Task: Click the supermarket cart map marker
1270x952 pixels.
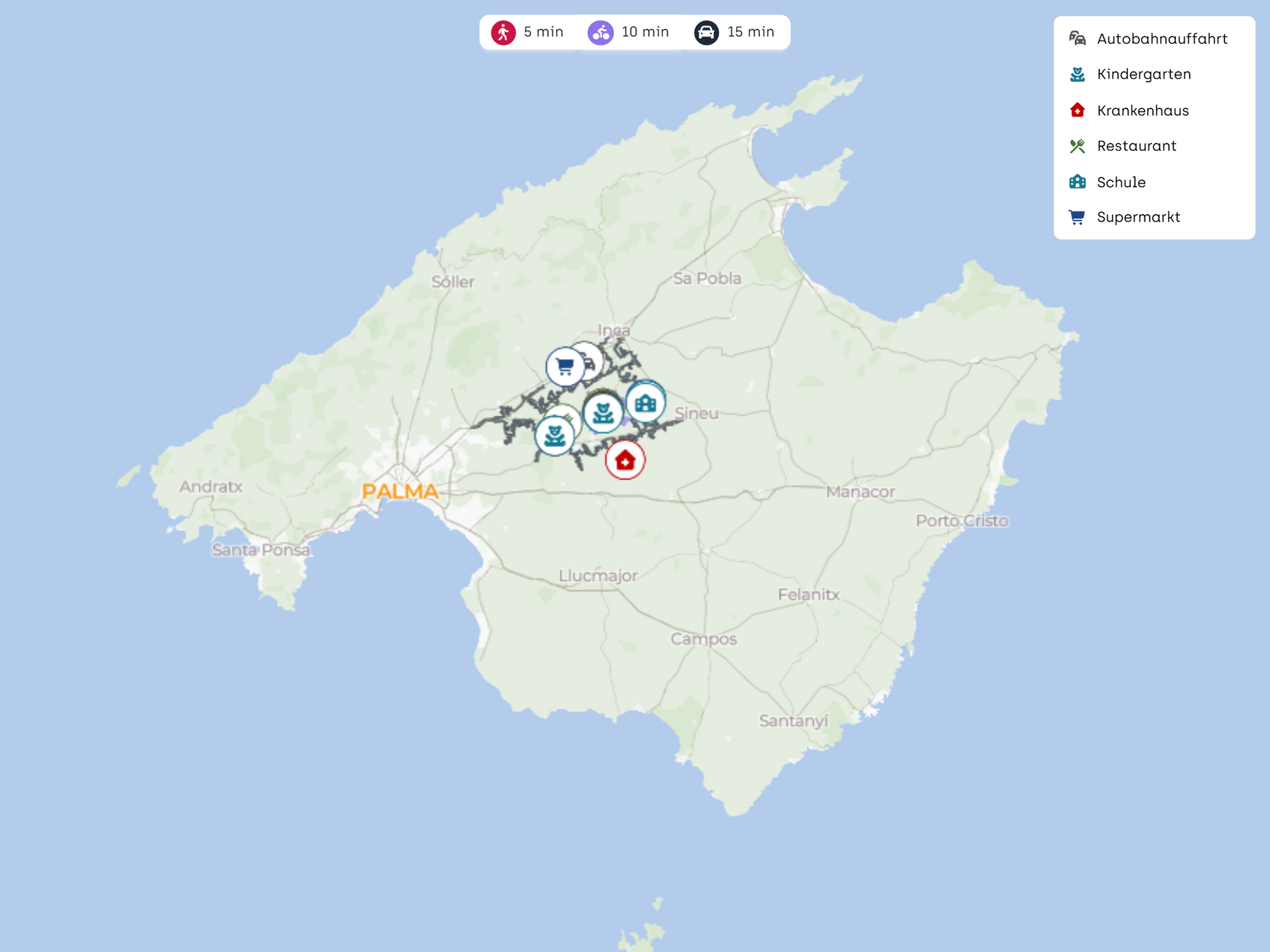Action: coord(564,366)
